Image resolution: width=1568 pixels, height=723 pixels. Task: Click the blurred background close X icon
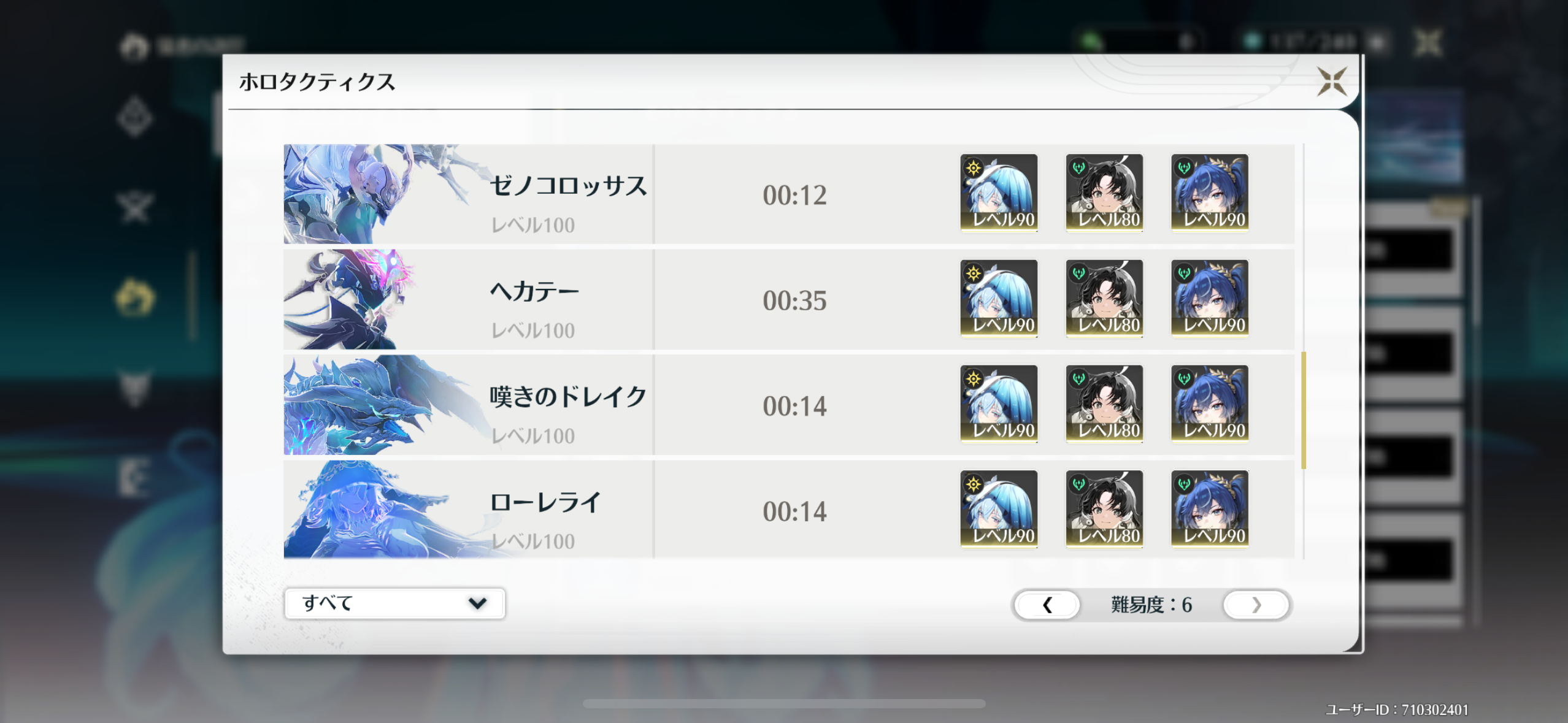1428,43
